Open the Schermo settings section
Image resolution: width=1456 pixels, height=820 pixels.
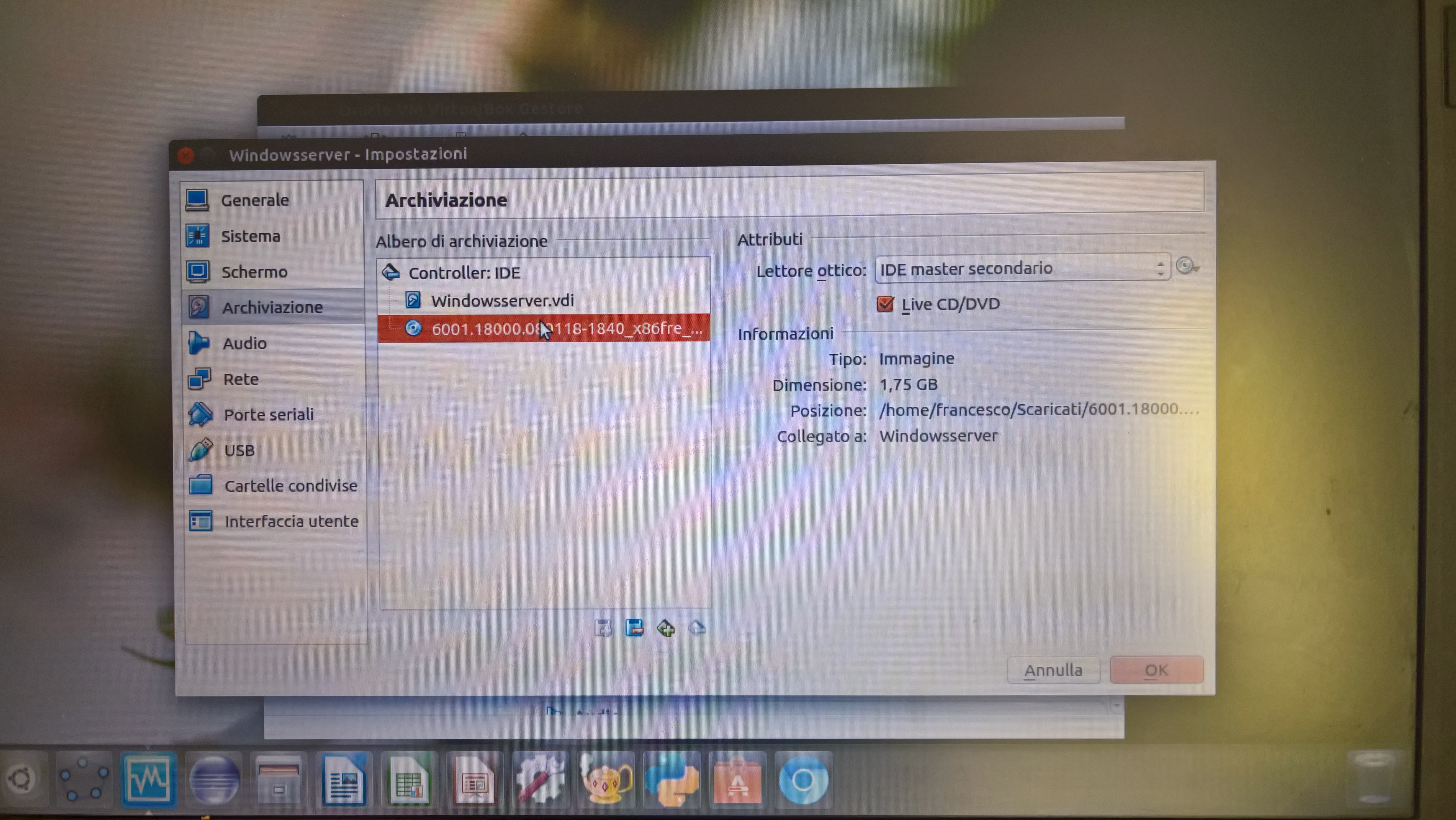[273, 271]
